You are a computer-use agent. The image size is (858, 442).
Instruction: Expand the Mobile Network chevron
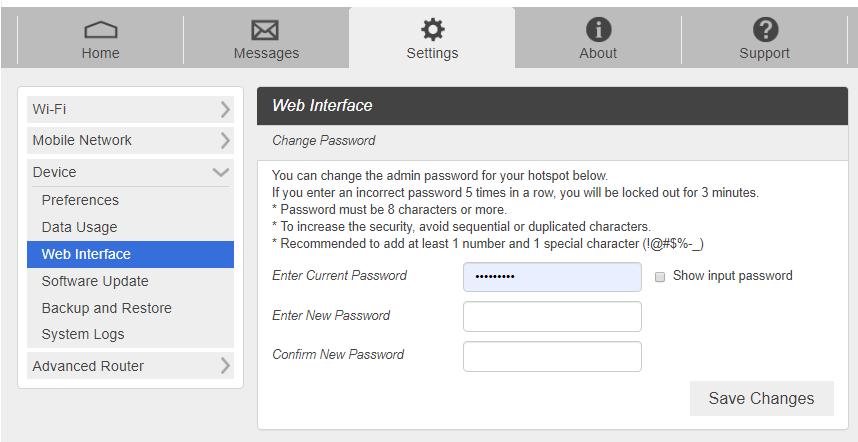[225, 141]
